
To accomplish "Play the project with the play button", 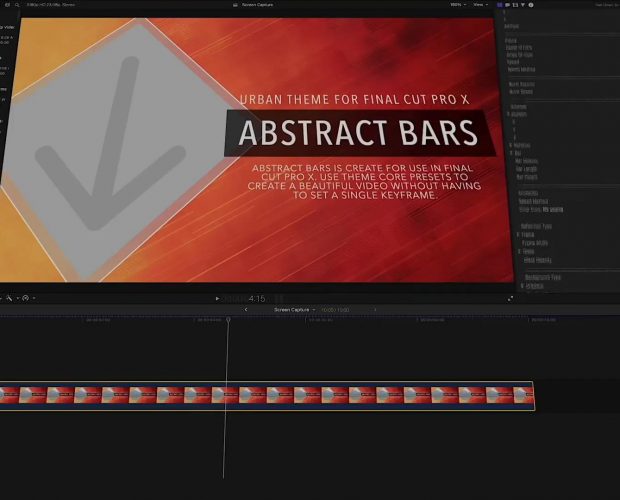I will 217,299.
